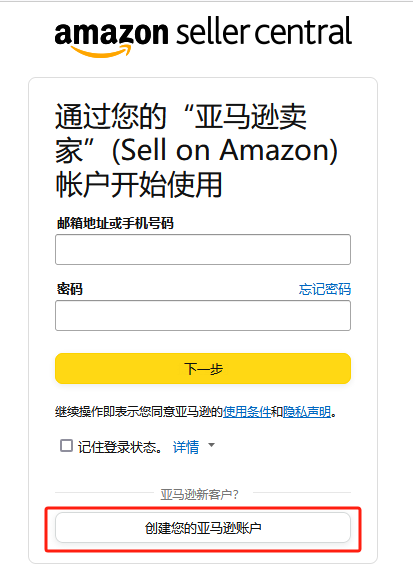Focus the 邮箱地址或手机号码 input field
Screen dimensions: 413x580
(x=203, y=250)
